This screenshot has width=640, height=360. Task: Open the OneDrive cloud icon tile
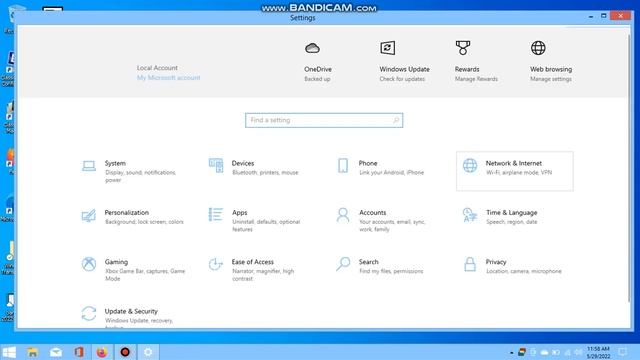(x=312, y=48)
